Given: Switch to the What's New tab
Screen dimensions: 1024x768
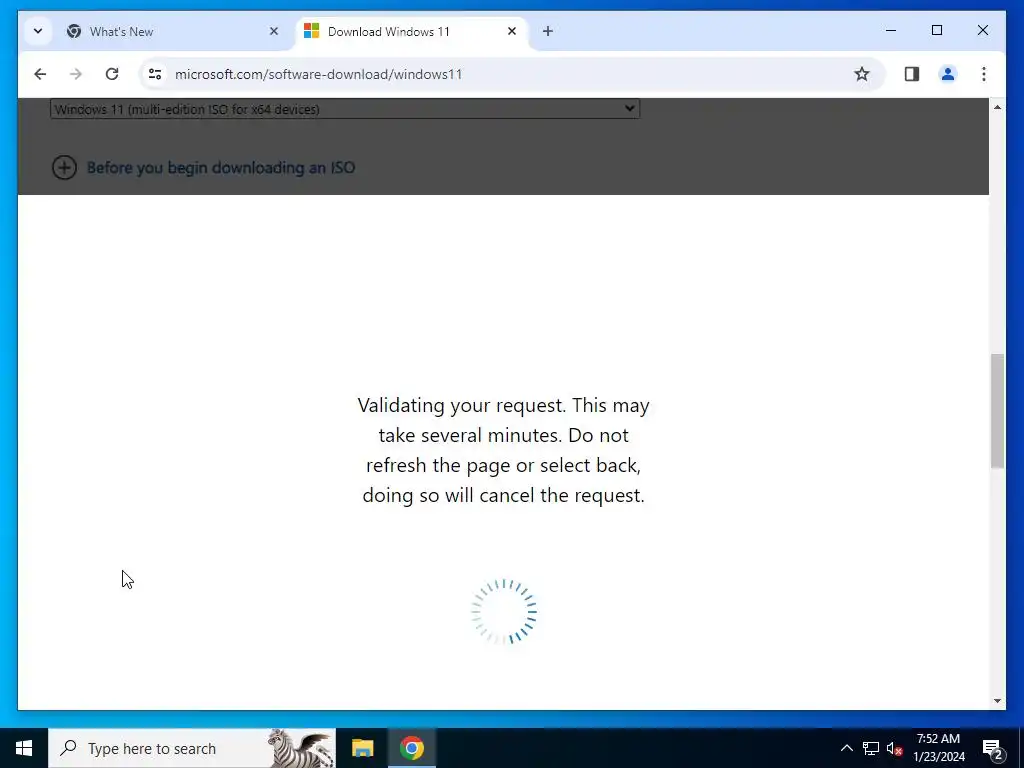Looking at the screenshot, I should 173,31.
